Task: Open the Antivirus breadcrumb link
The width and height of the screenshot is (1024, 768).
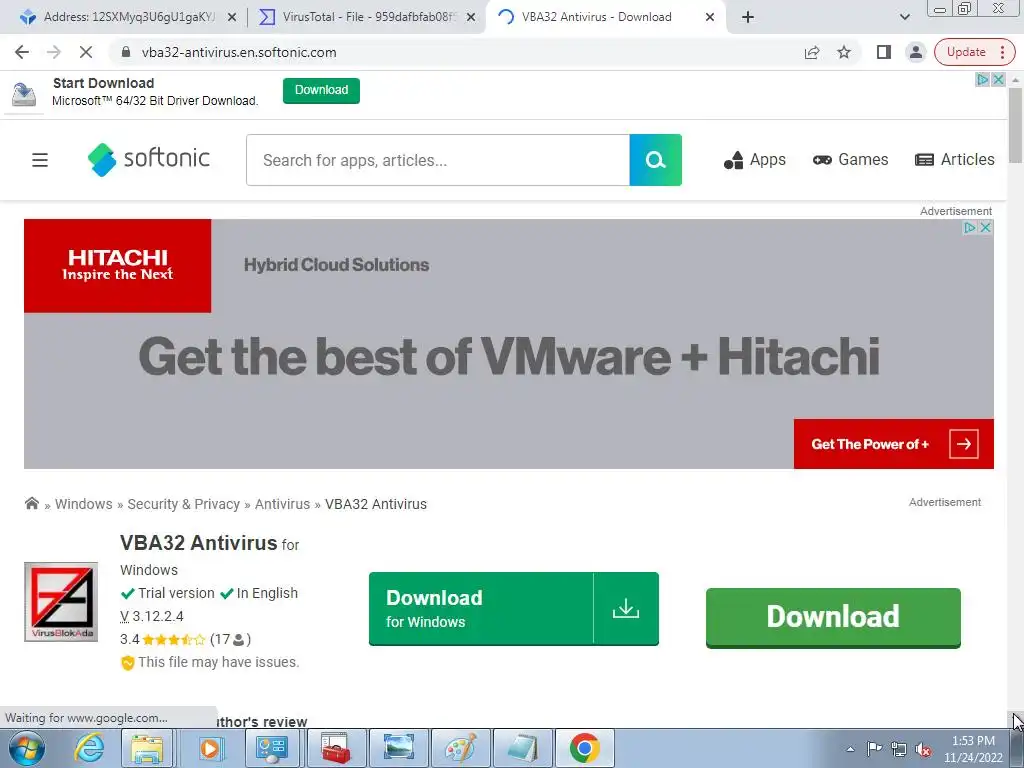Action: coord(282,504)
